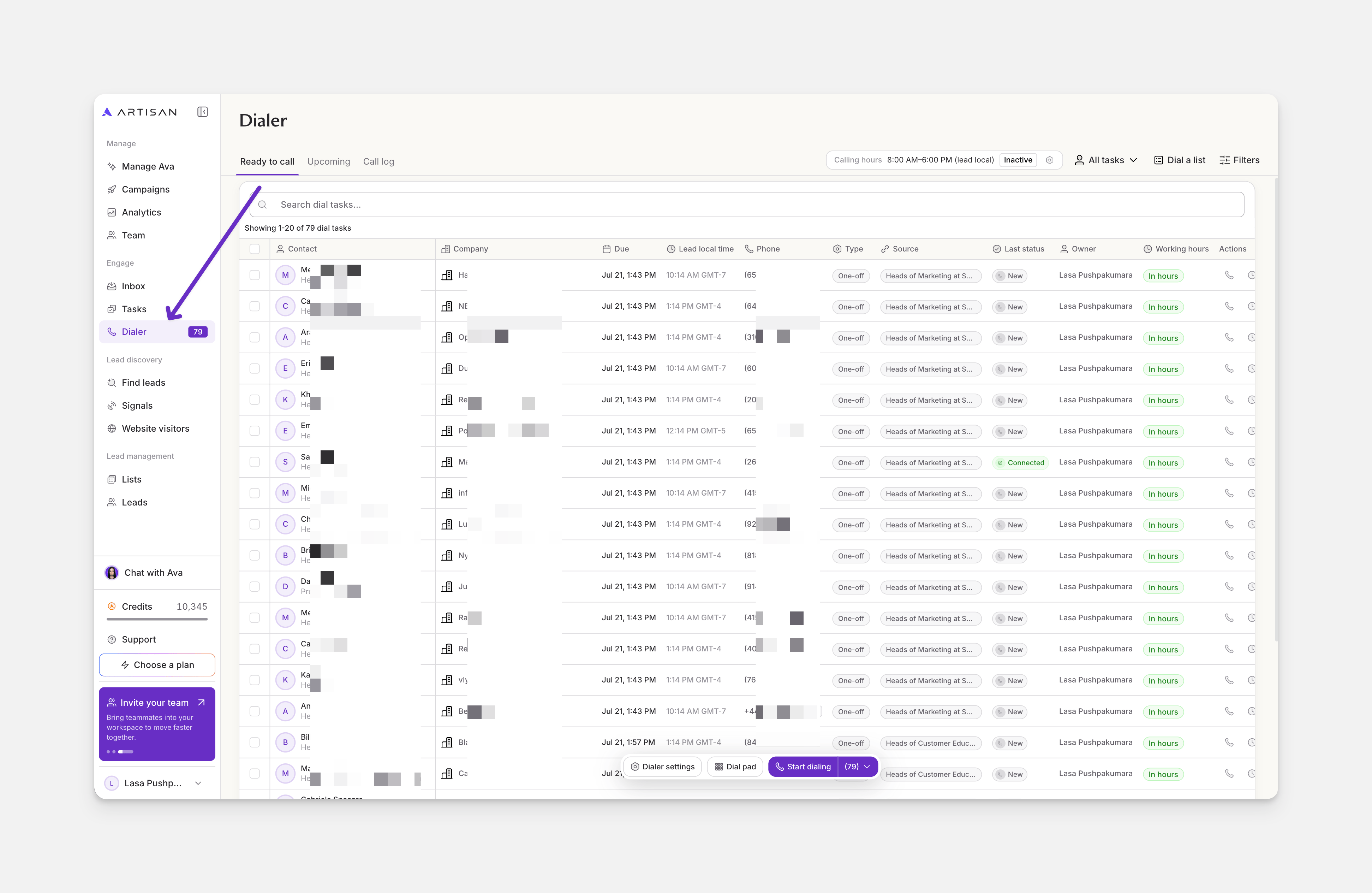Open Lists under Lead management

(157, 479)
